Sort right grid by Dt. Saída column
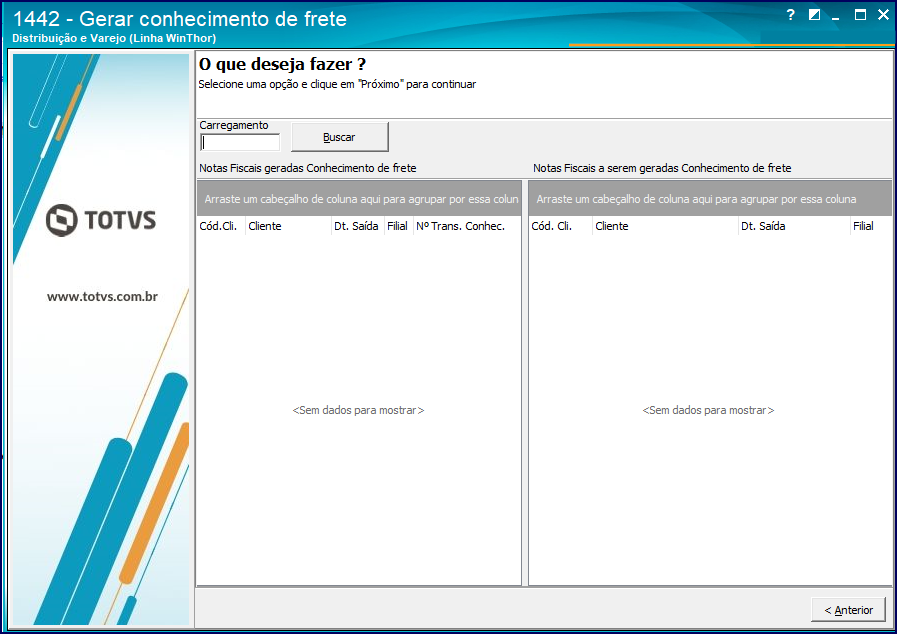 [794, 226]
